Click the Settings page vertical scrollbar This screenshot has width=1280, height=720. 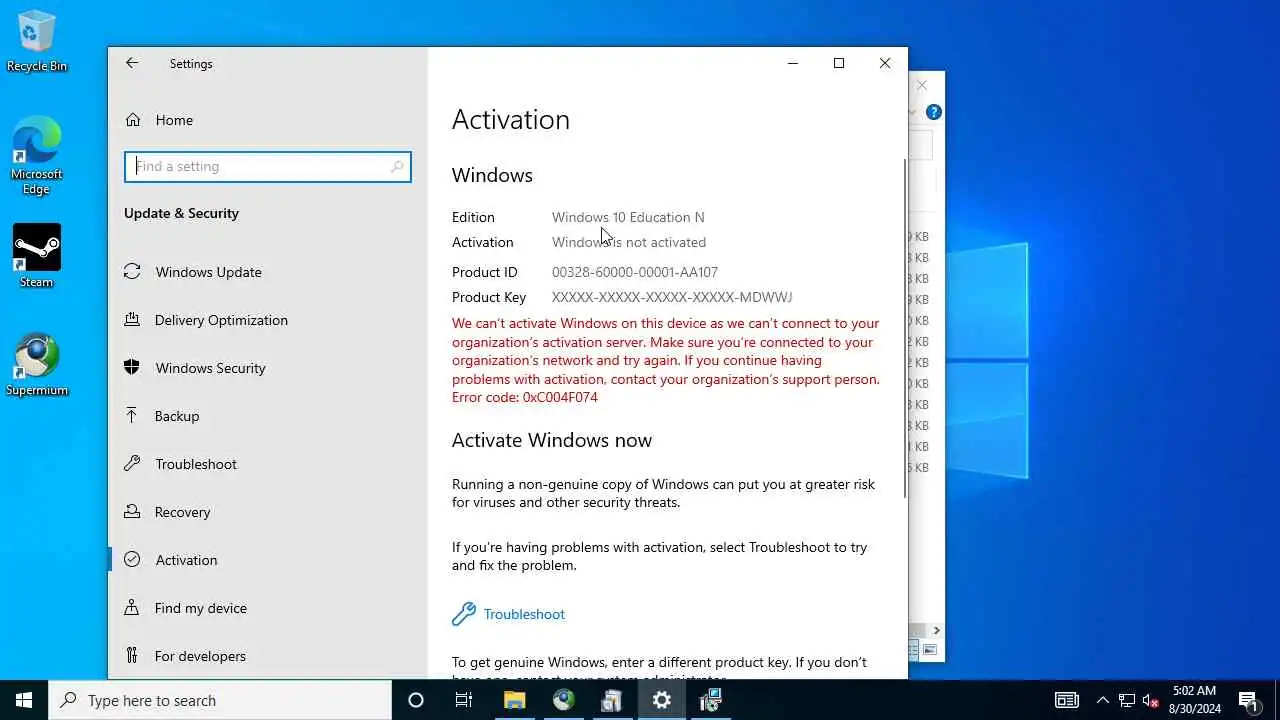tap(905, 328)
